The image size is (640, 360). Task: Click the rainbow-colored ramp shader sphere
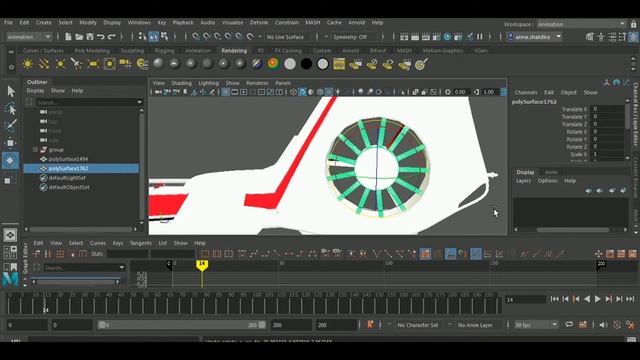(x=273, y=64)
